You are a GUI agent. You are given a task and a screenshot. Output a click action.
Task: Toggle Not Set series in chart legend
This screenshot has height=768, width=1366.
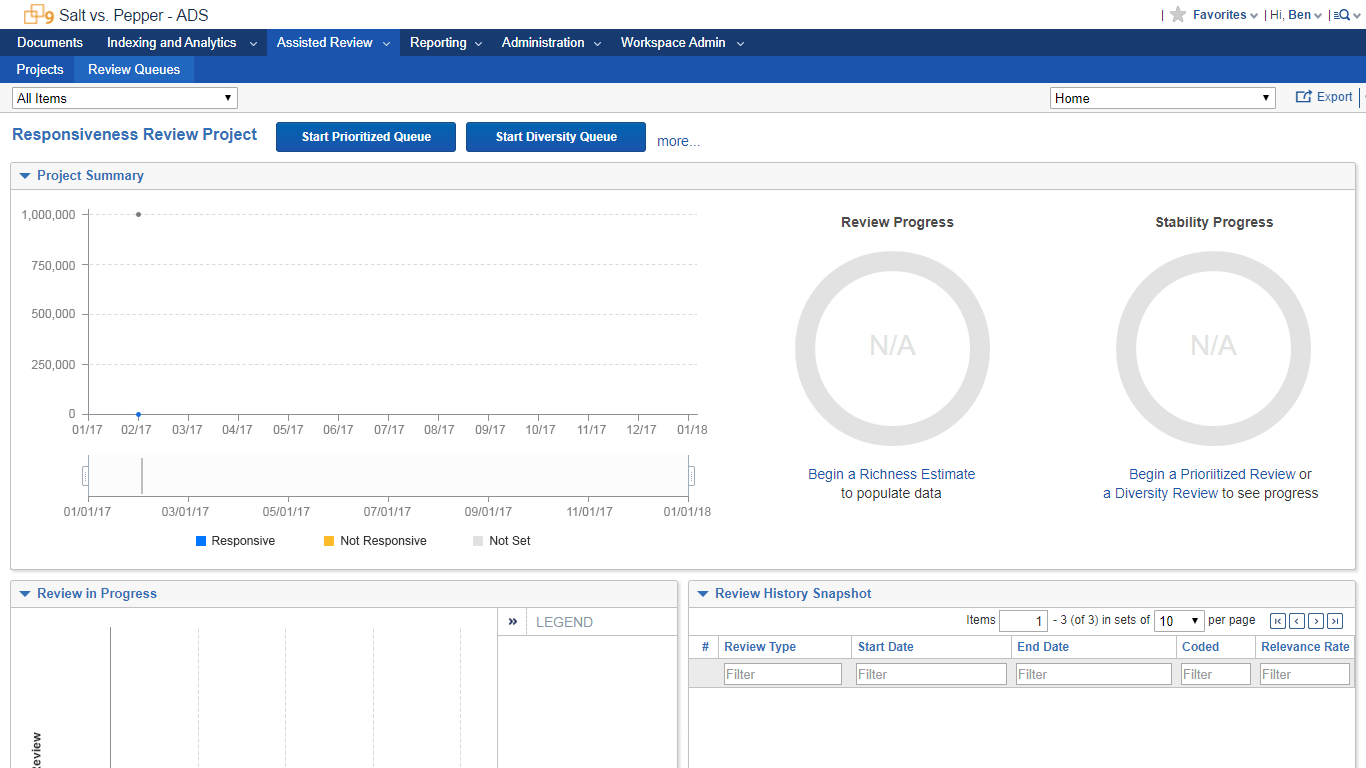point(502,541)
